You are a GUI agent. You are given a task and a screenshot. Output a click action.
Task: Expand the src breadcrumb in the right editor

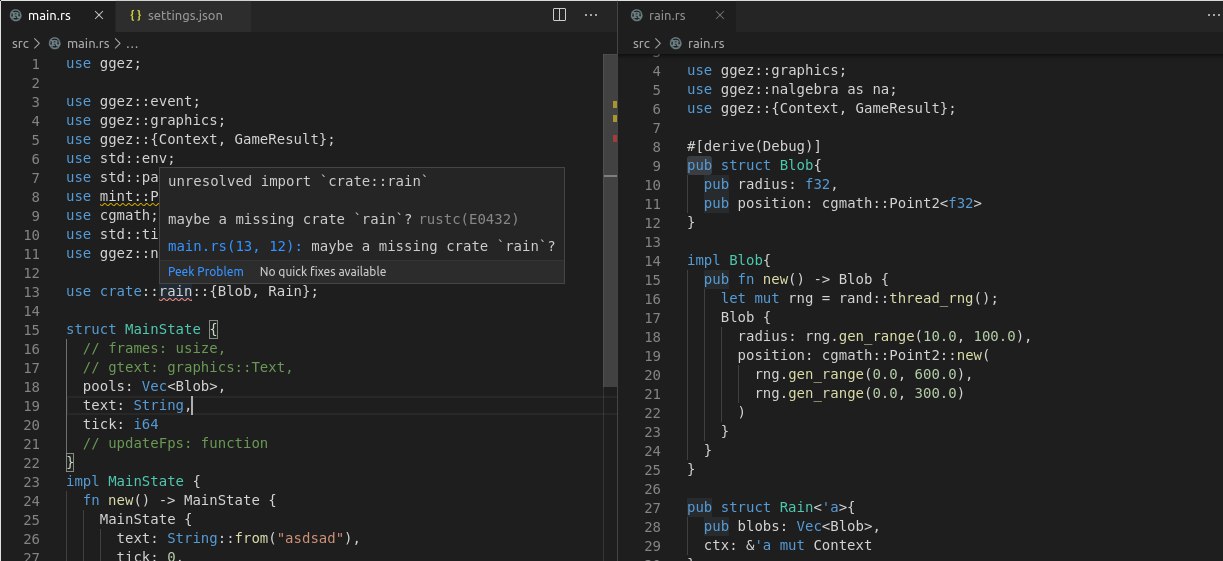641,44
